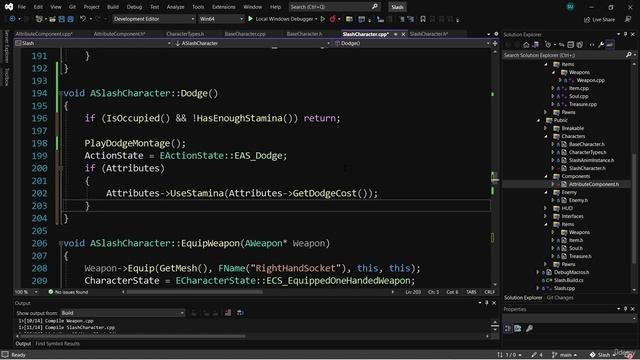This screenshot has height=360, width=640.
Task: Click the Clear All icon in Output panel
Action: pyautogui.click(x=228, y=313)
